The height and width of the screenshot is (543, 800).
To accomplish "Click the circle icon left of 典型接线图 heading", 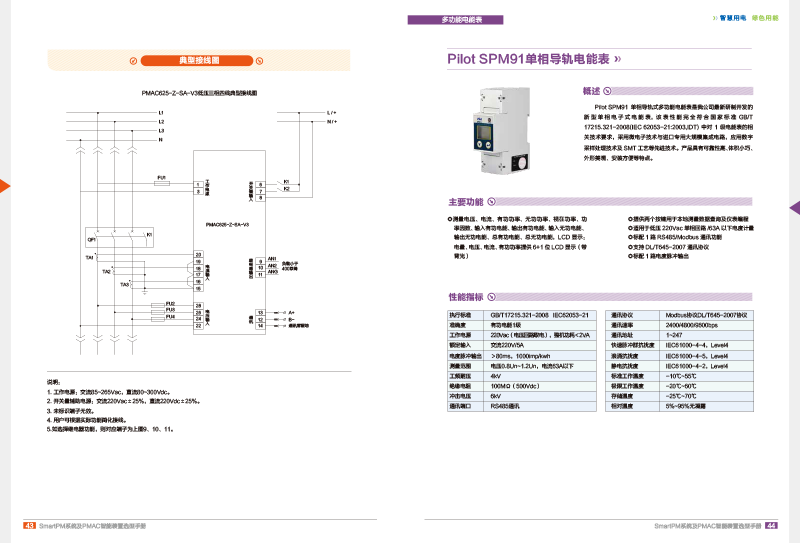I will click(x=133, y=61).
